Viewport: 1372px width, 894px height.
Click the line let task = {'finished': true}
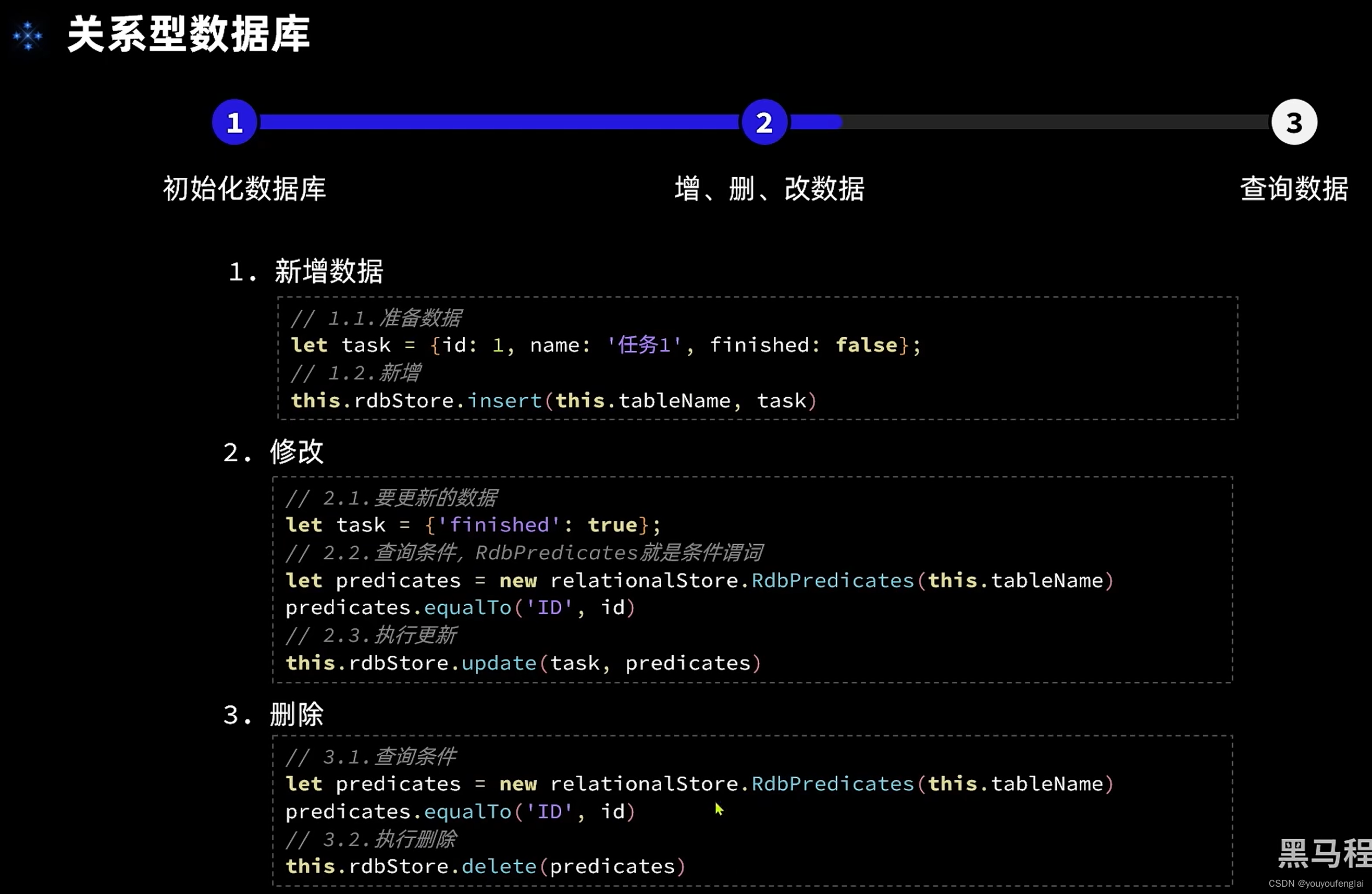473,525
